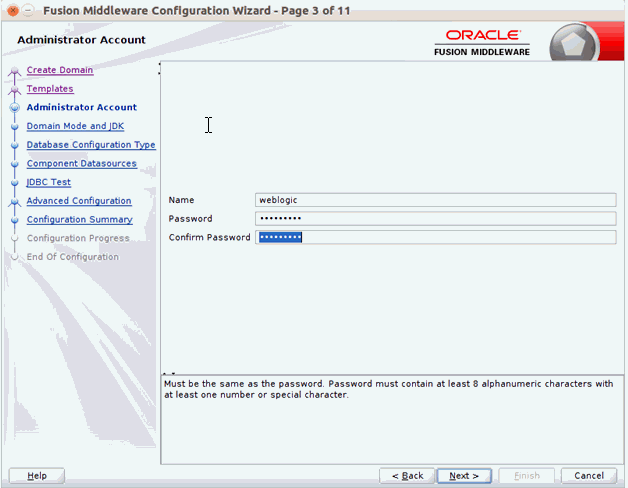Click the Configuration Progress bullet icon
Image resolution: width=628 pixels, height=488 pixels.
(15, 238)
